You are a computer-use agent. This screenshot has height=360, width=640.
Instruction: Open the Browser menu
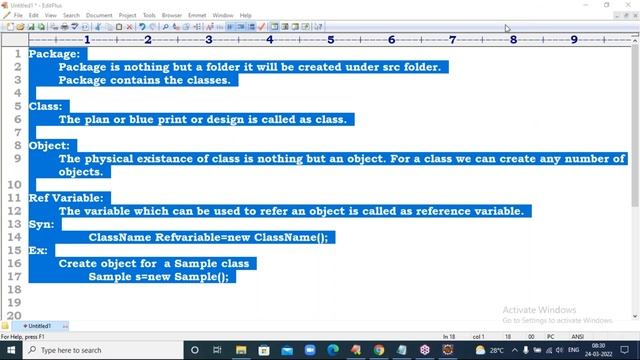(171, 15)
